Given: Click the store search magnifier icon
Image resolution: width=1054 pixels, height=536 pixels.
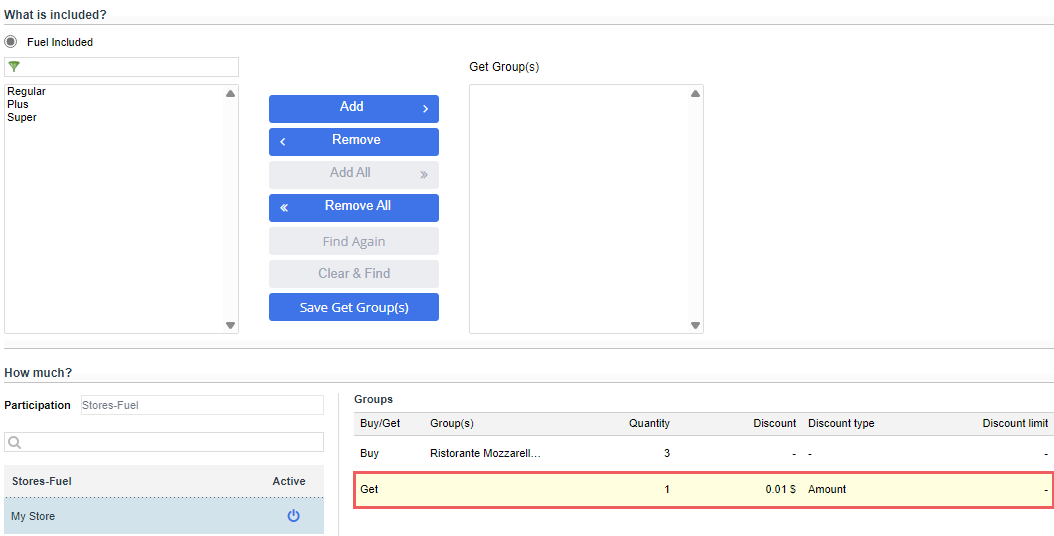Looking at the screenshot, I should (x=14, y=442).
